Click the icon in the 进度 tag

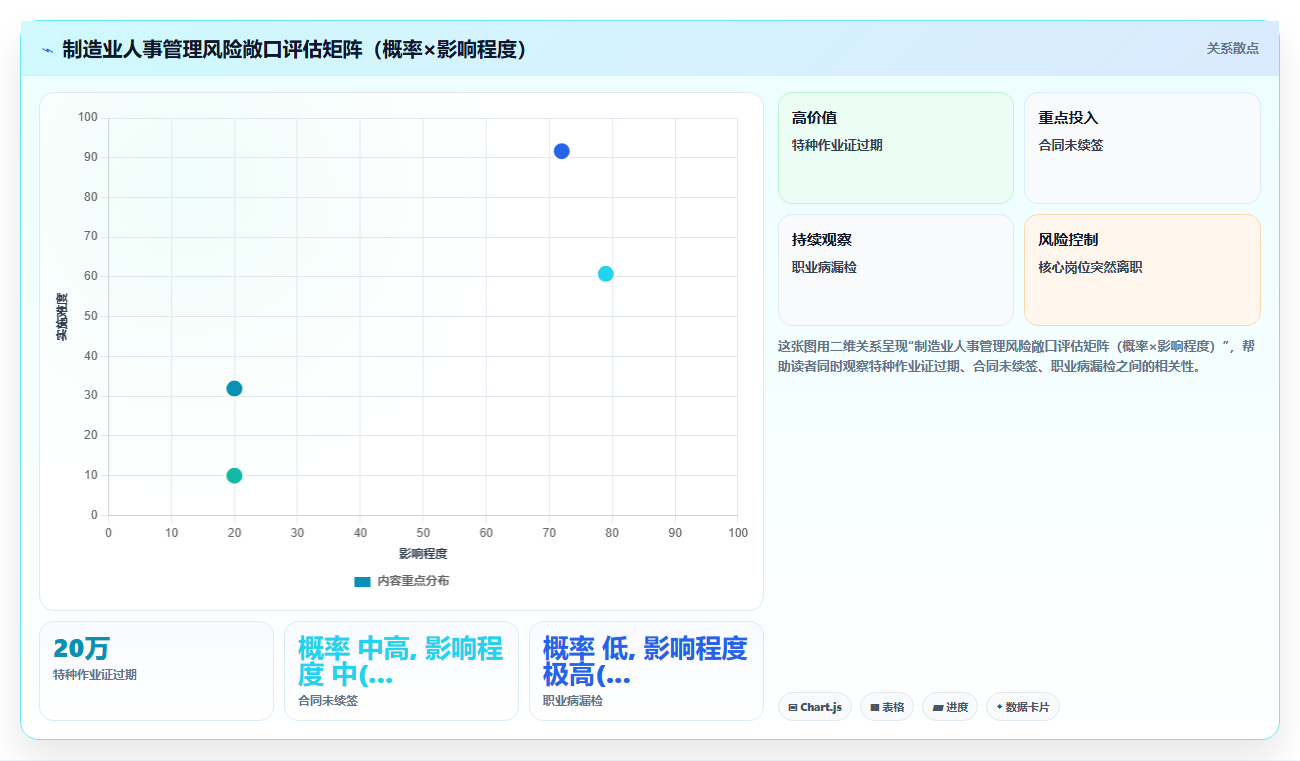click(x=937, y=707)
